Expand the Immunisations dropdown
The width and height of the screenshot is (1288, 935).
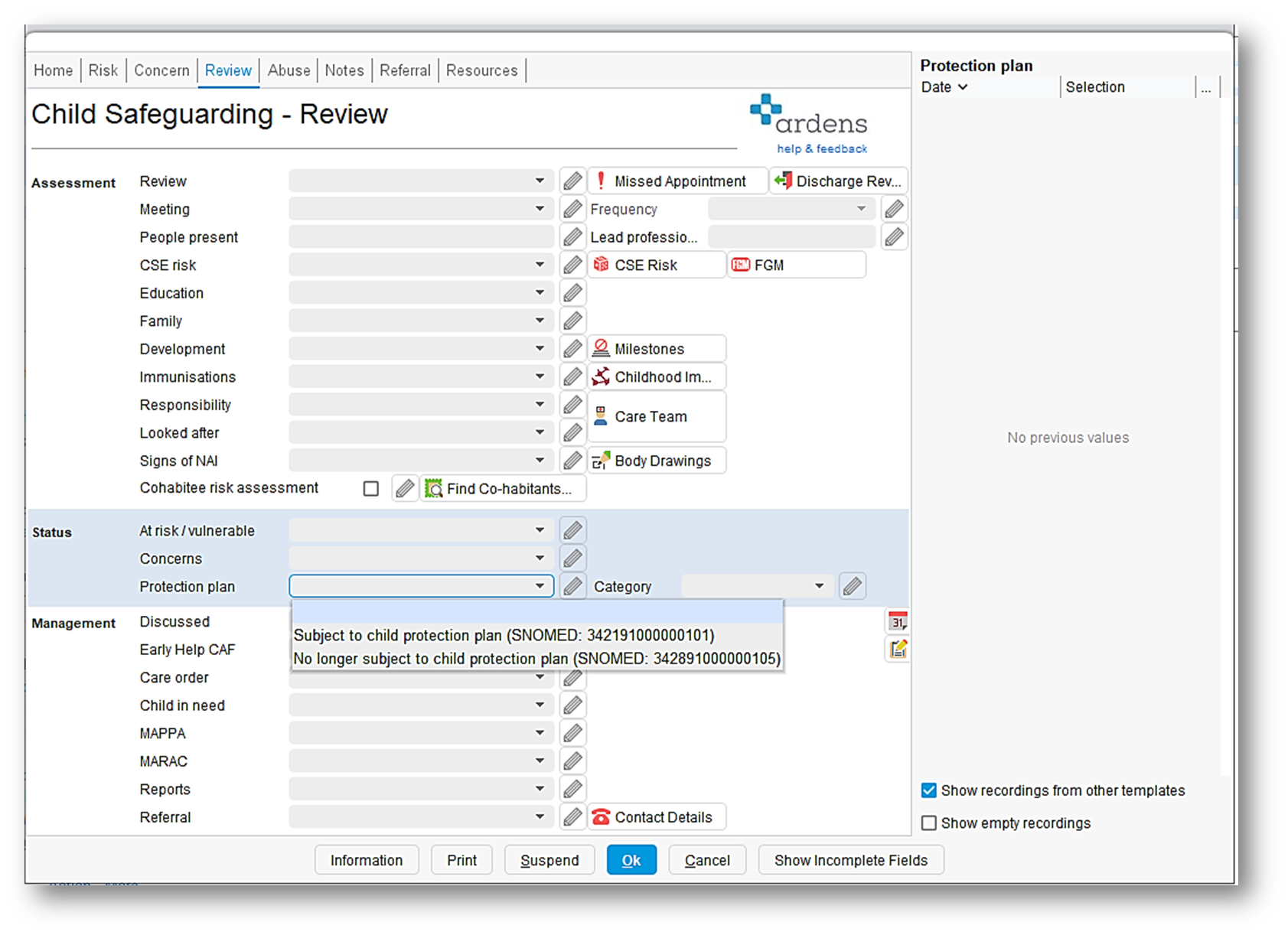[x=421, y=376]
